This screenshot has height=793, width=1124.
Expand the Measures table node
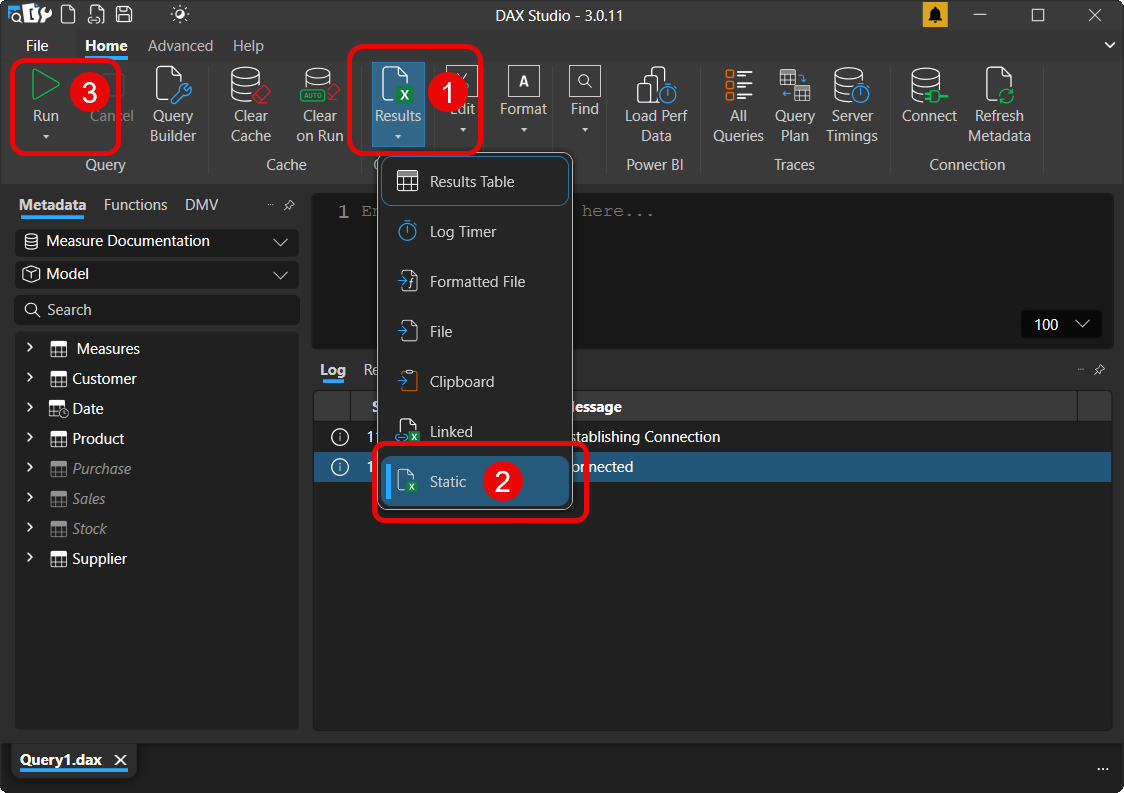tap(29, 348)
